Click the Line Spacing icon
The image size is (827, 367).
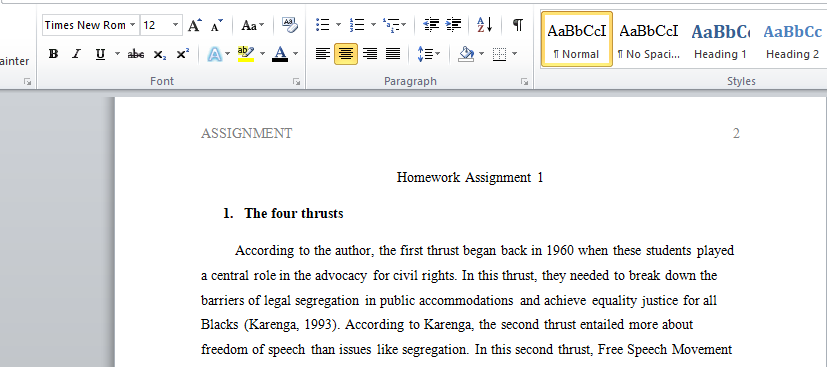[x=425, y=54]
